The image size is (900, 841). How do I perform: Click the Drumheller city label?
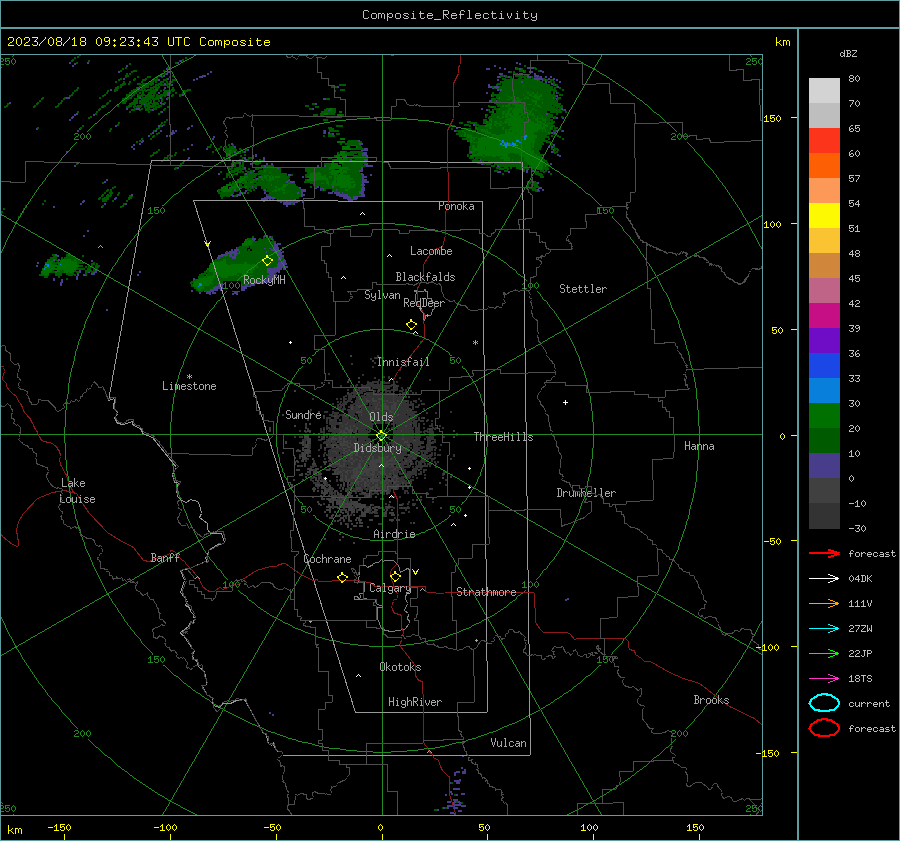[x=586, y=493]
